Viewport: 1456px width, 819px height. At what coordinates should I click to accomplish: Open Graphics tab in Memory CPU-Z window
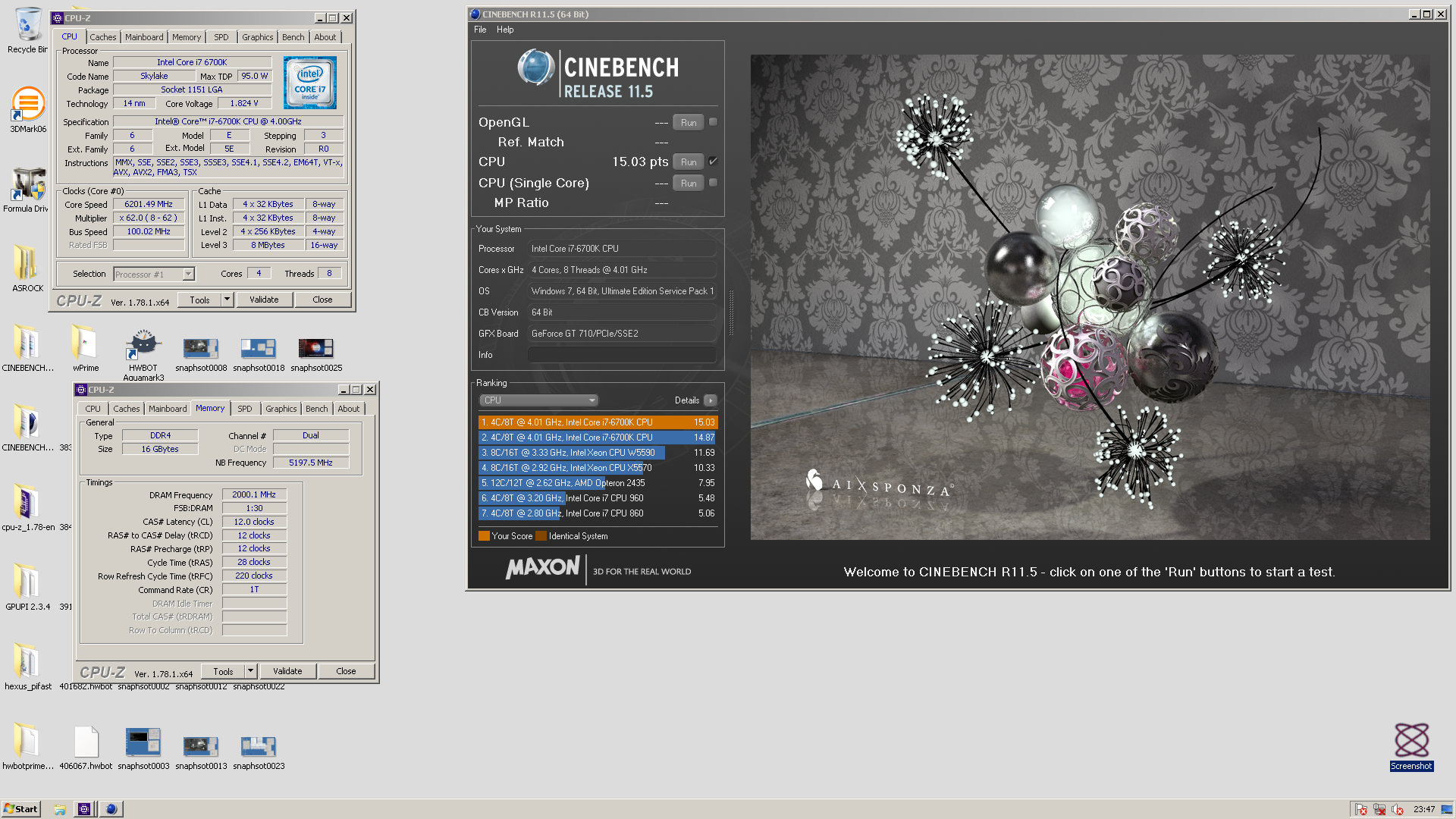(281, 409)
